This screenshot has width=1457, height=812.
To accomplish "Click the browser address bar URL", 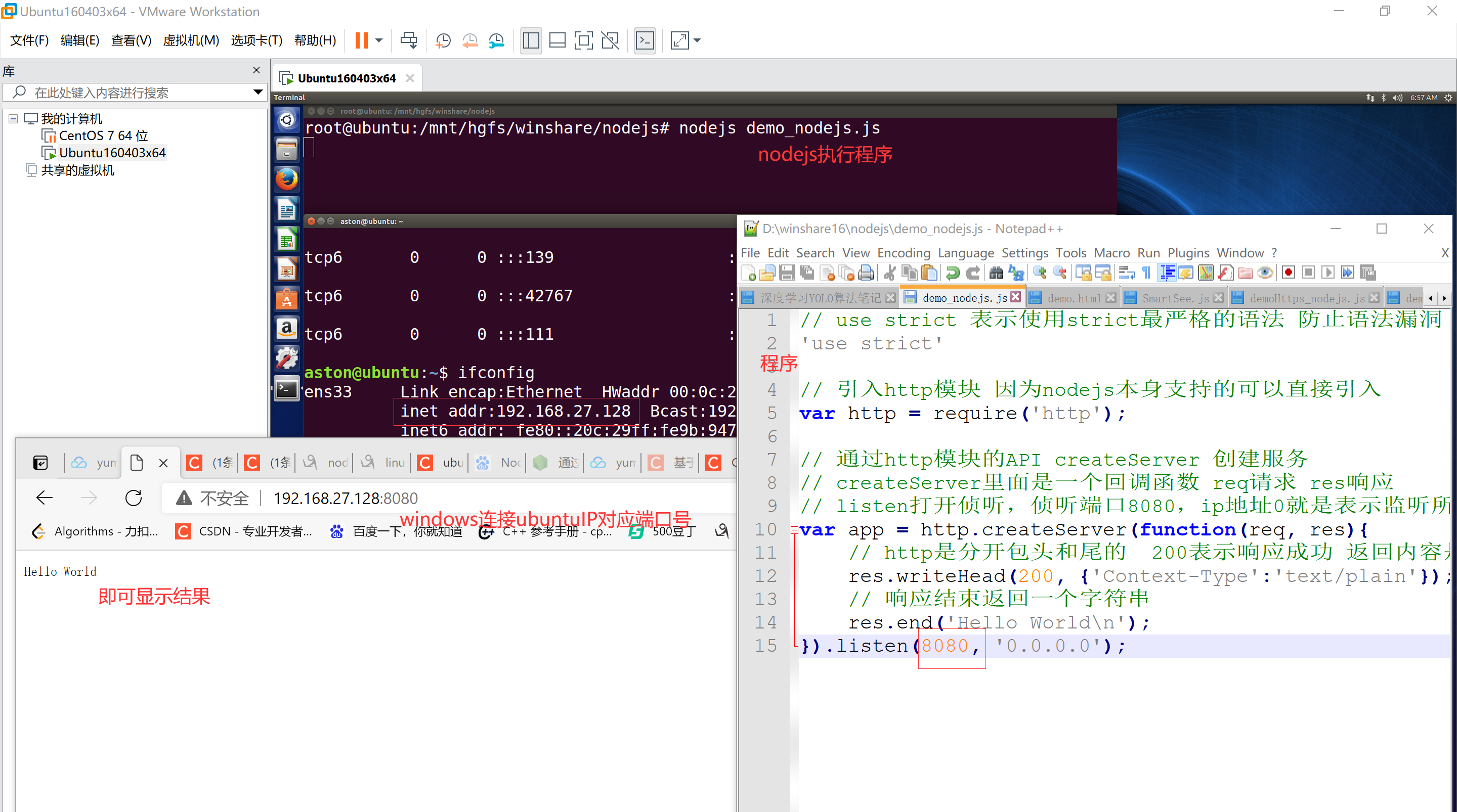I will pyautogui.click(x=345, y=498).
